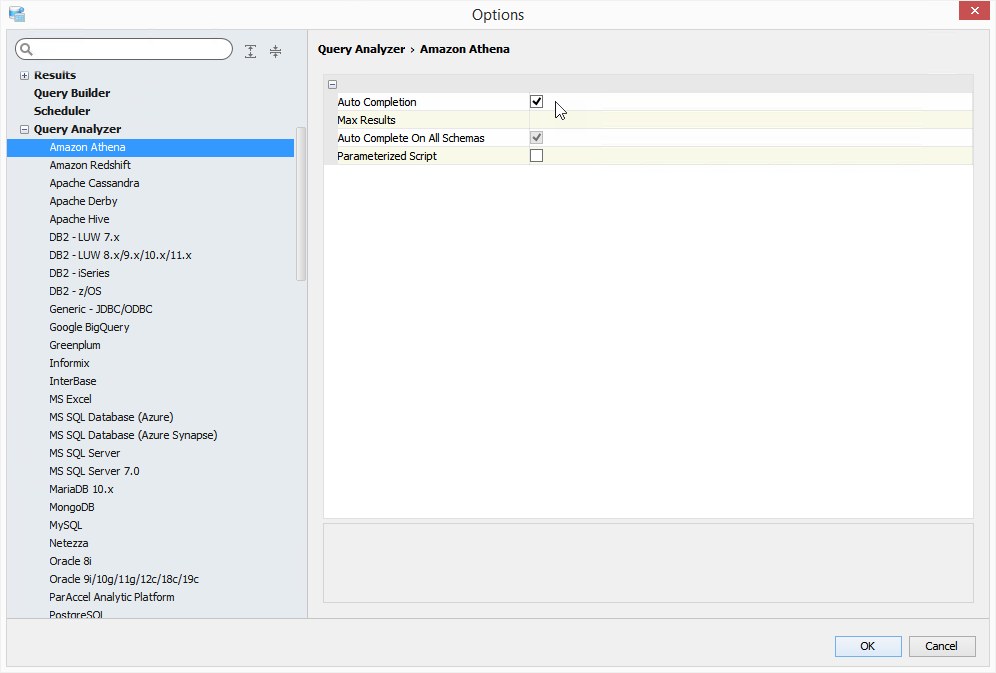
Task: Click the search magnifier icon
Action: tap(27, 49)
